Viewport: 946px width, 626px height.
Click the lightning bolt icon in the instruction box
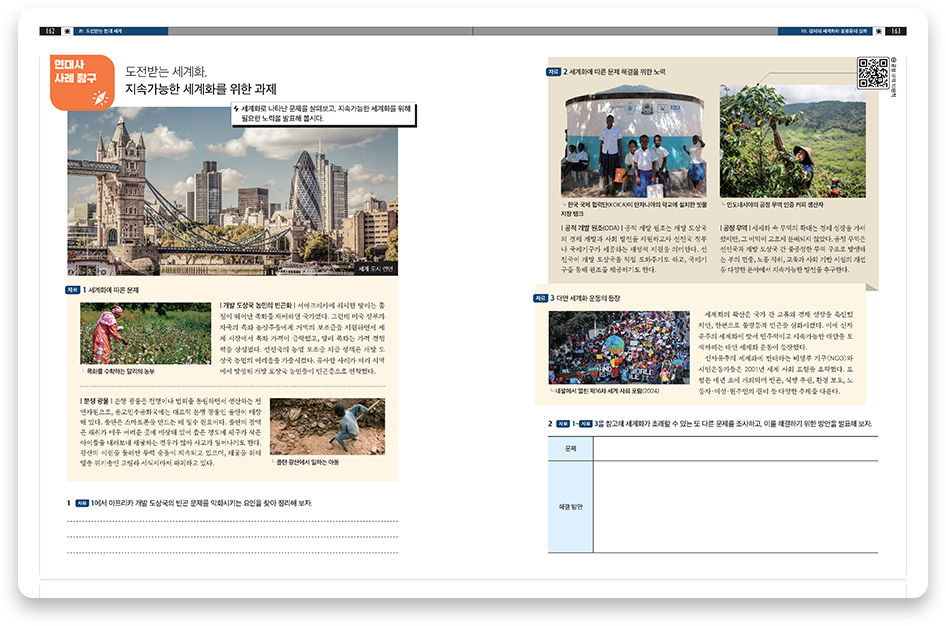pos(236,109)
